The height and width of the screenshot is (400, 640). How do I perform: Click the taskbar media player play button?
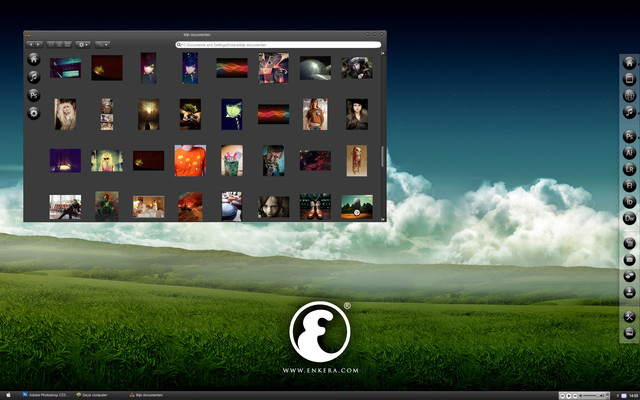[569, 396]
